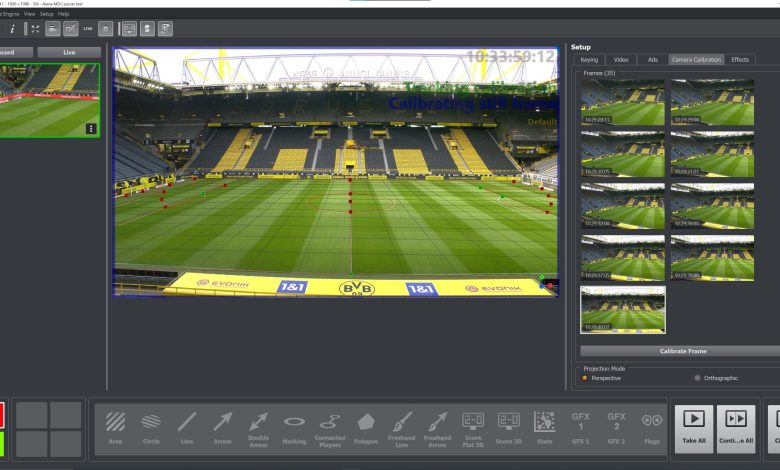Select the Polygon tool

[366, 427]
